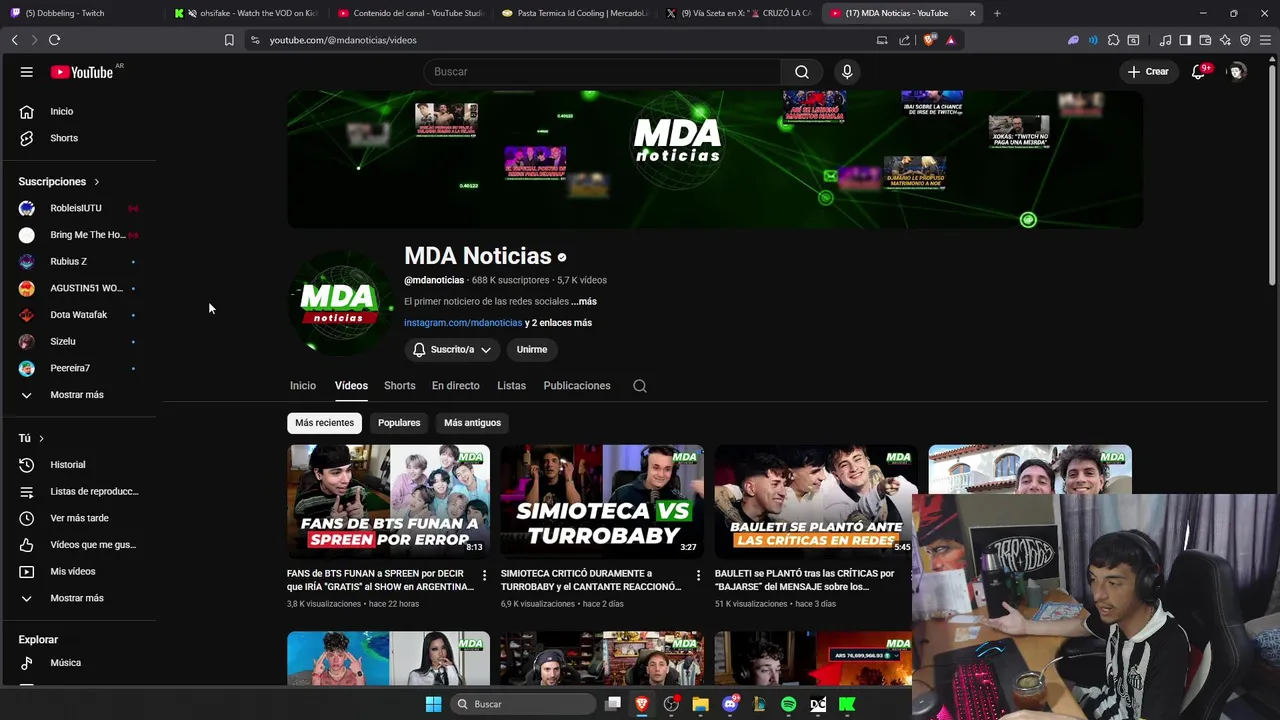Click the search magnifier button
Image resolution: width=1280 pixels, height=720 pixels.
802,72
